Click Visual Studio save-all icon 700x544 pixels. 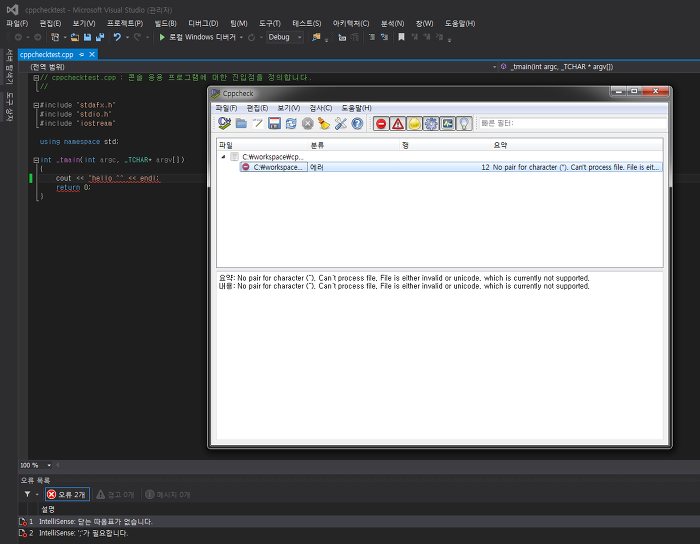[x=100, y=37]
